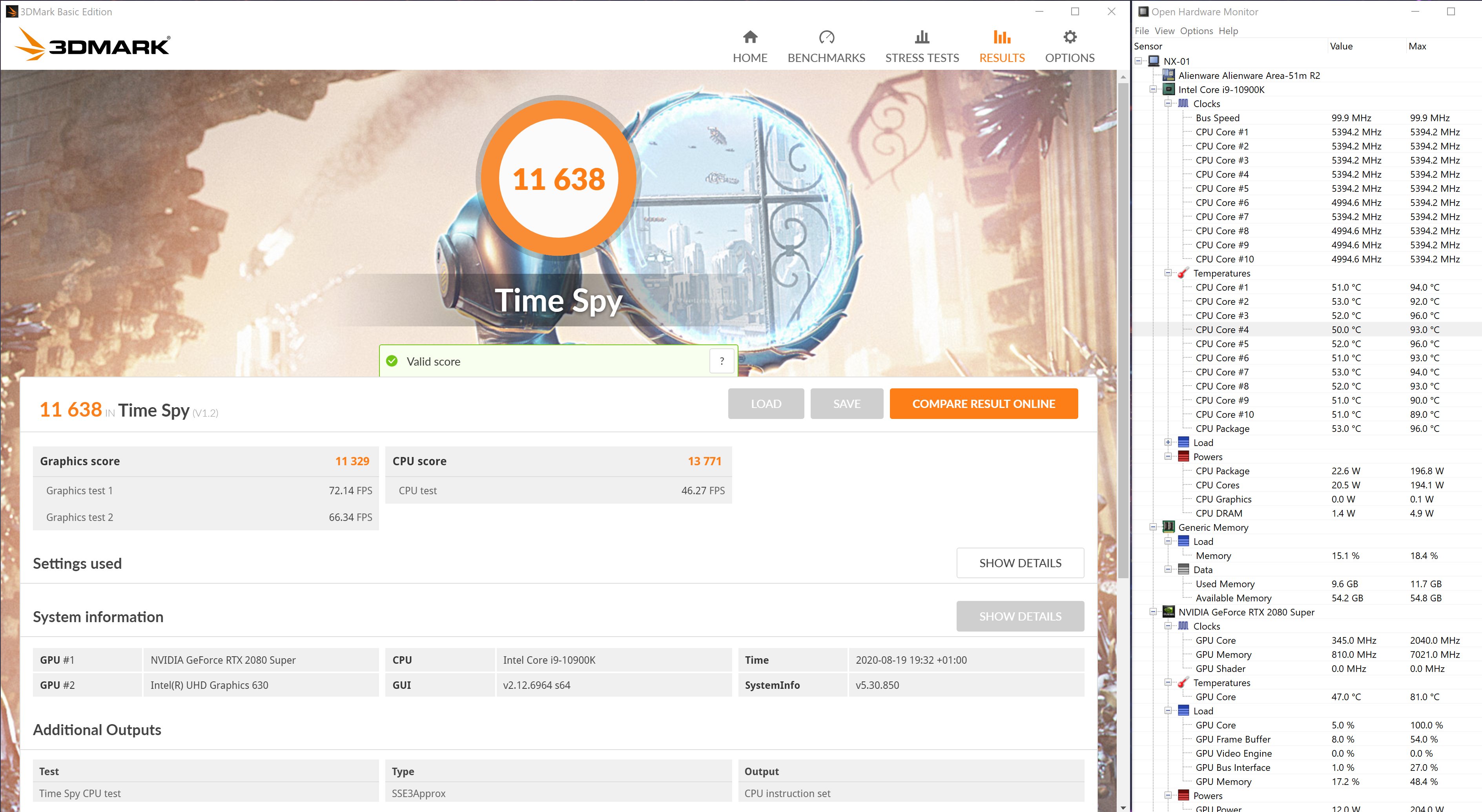1482x812 pixels.
Task: Click the 3DMark title bar icon
Action: 11,11
